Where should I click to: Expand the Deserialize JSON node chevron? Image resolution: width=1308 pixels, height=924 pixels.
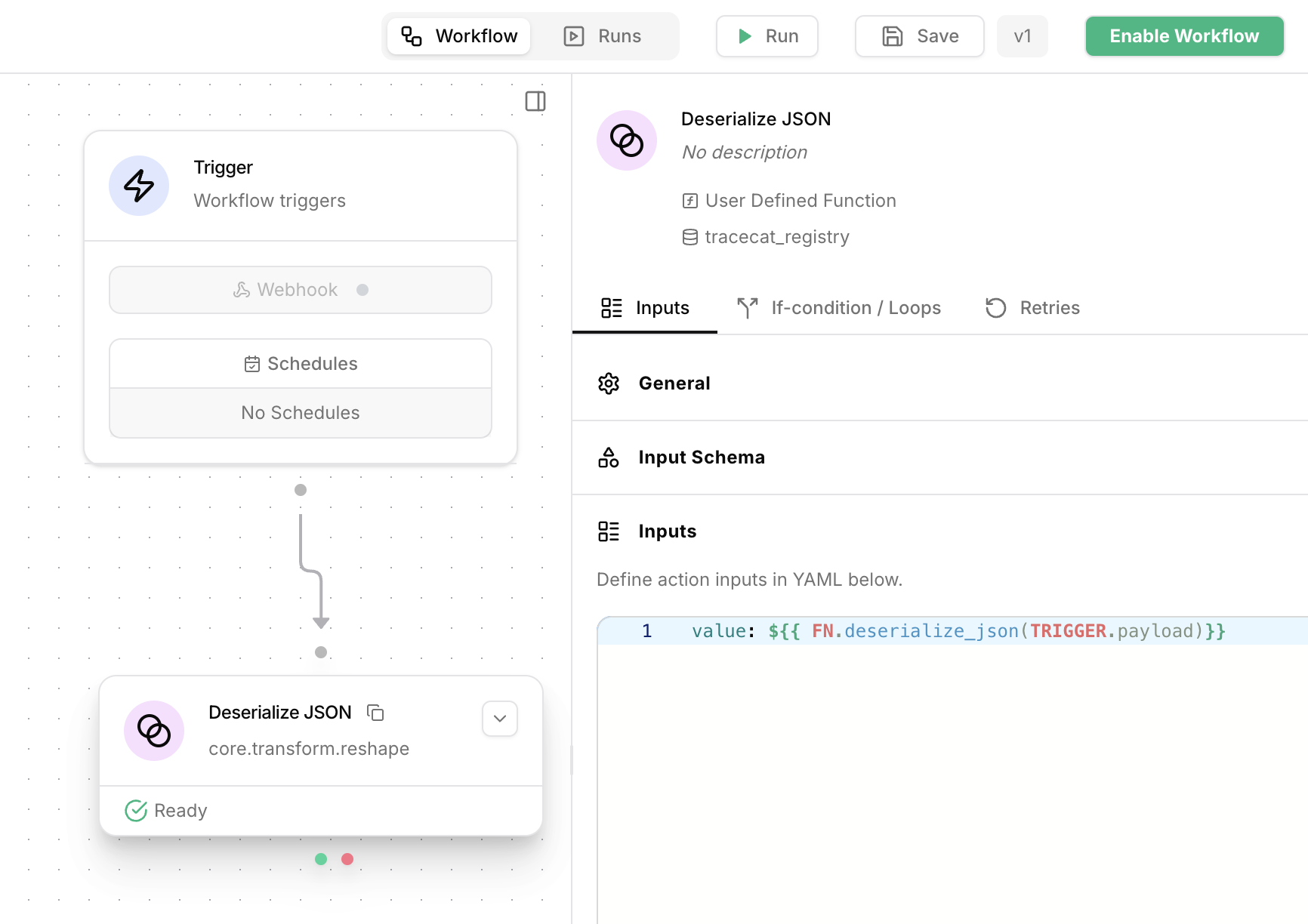pyautogui.click(x=499, y=719)
